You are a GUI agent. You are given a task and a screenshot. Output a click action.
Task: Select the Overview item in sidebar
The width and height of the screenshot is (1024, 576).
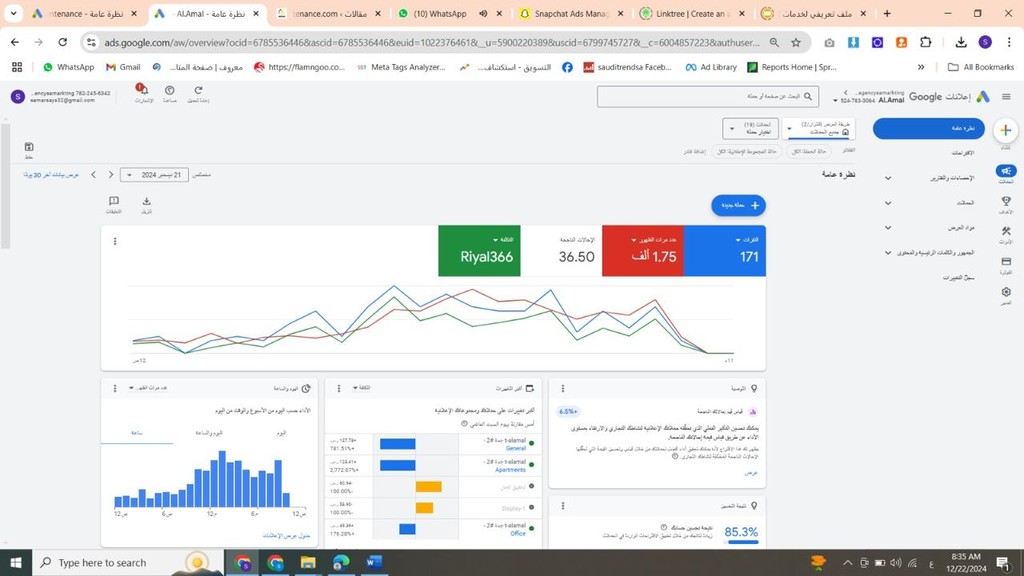pos(928,128)
